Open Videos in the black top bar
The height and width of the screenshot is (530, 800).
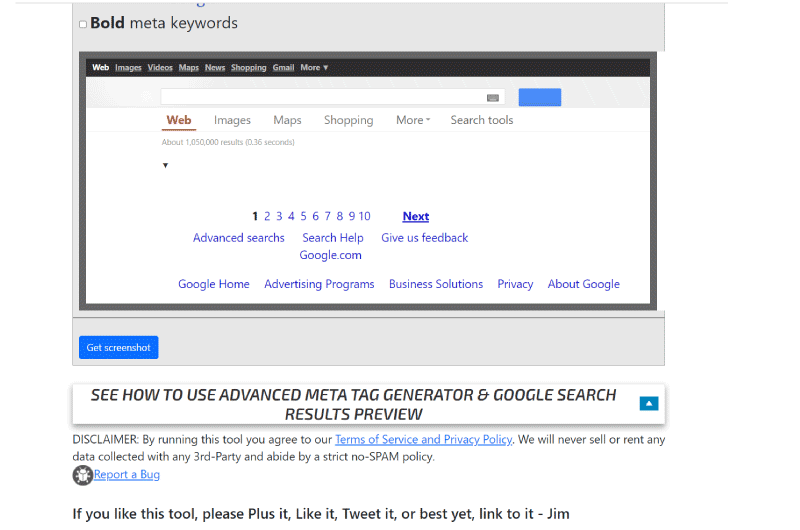coord(160,67)
